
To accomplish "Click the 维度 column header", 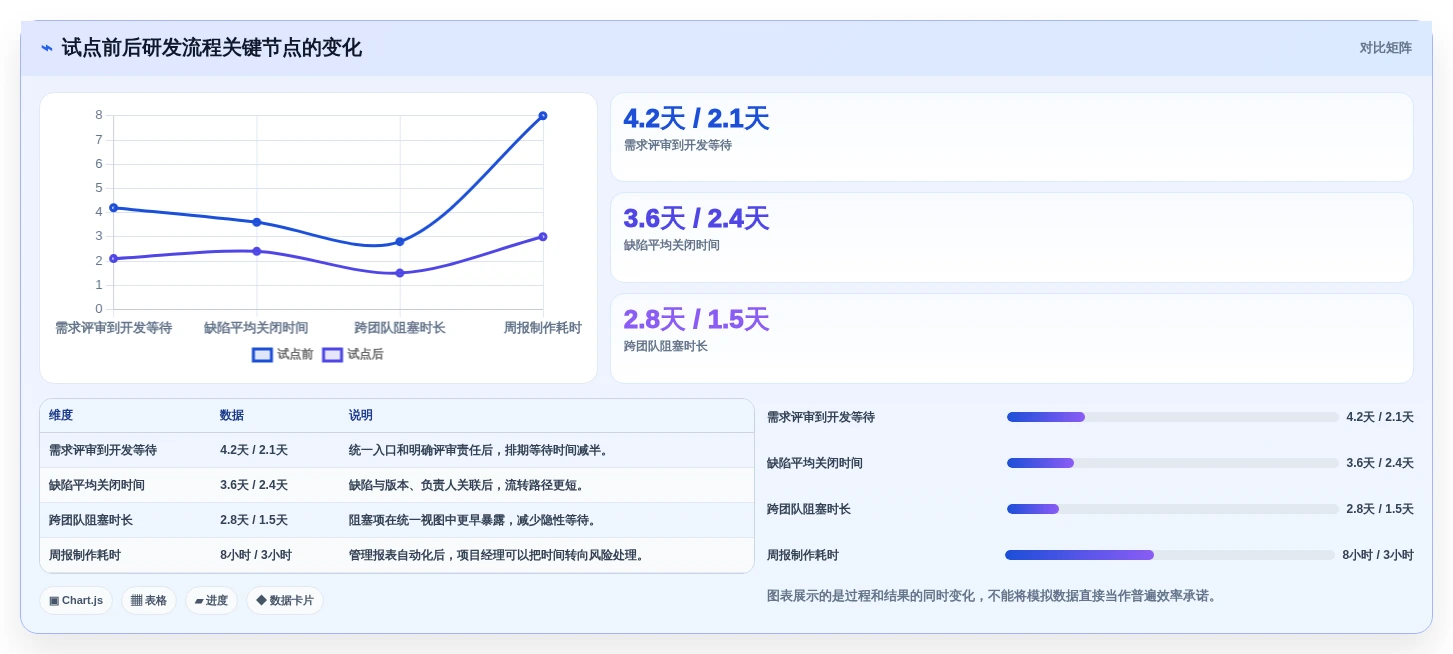I will (x=61, y=416).
